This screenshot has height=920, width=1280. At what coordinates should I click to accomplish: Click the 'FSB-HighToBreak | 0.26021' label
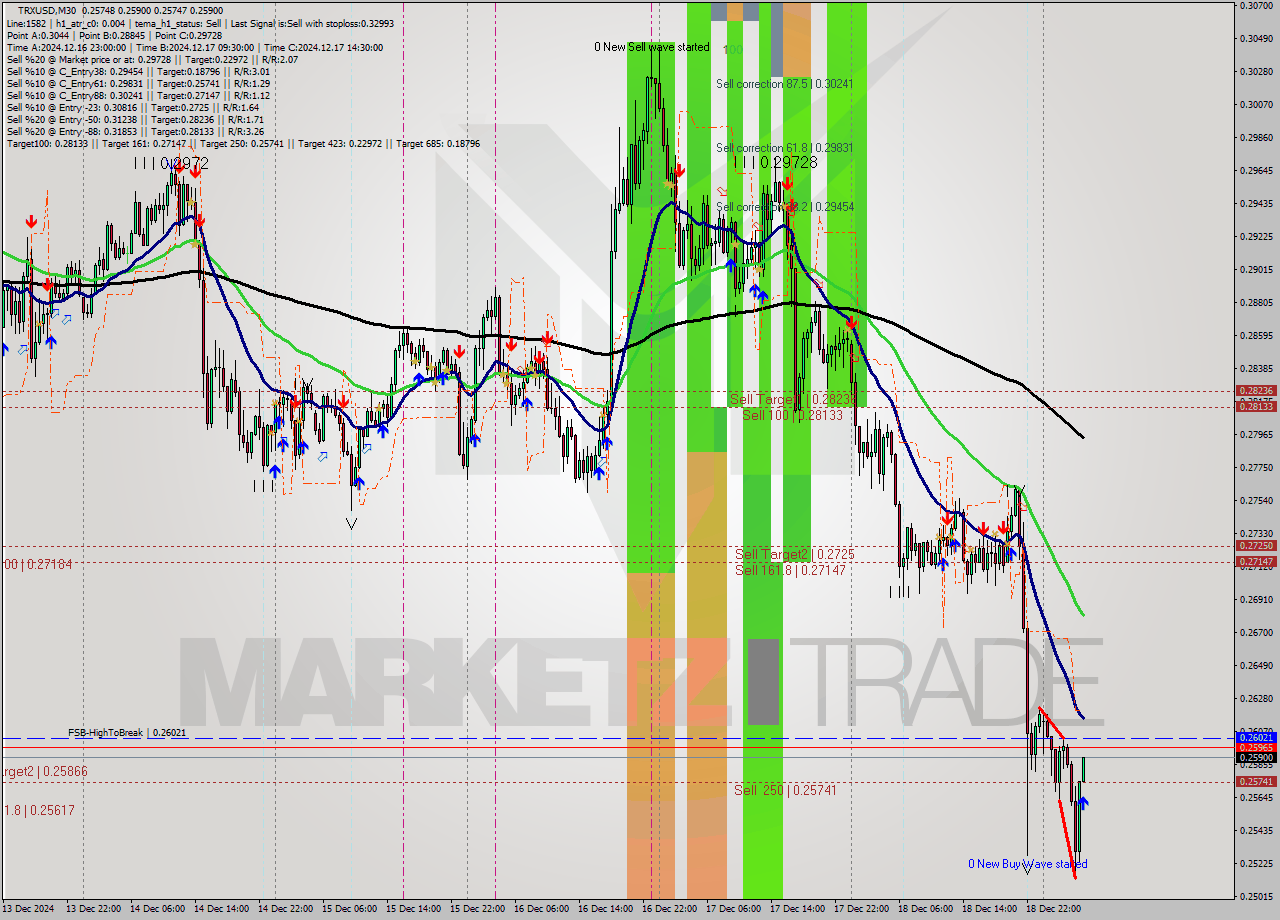127,733
